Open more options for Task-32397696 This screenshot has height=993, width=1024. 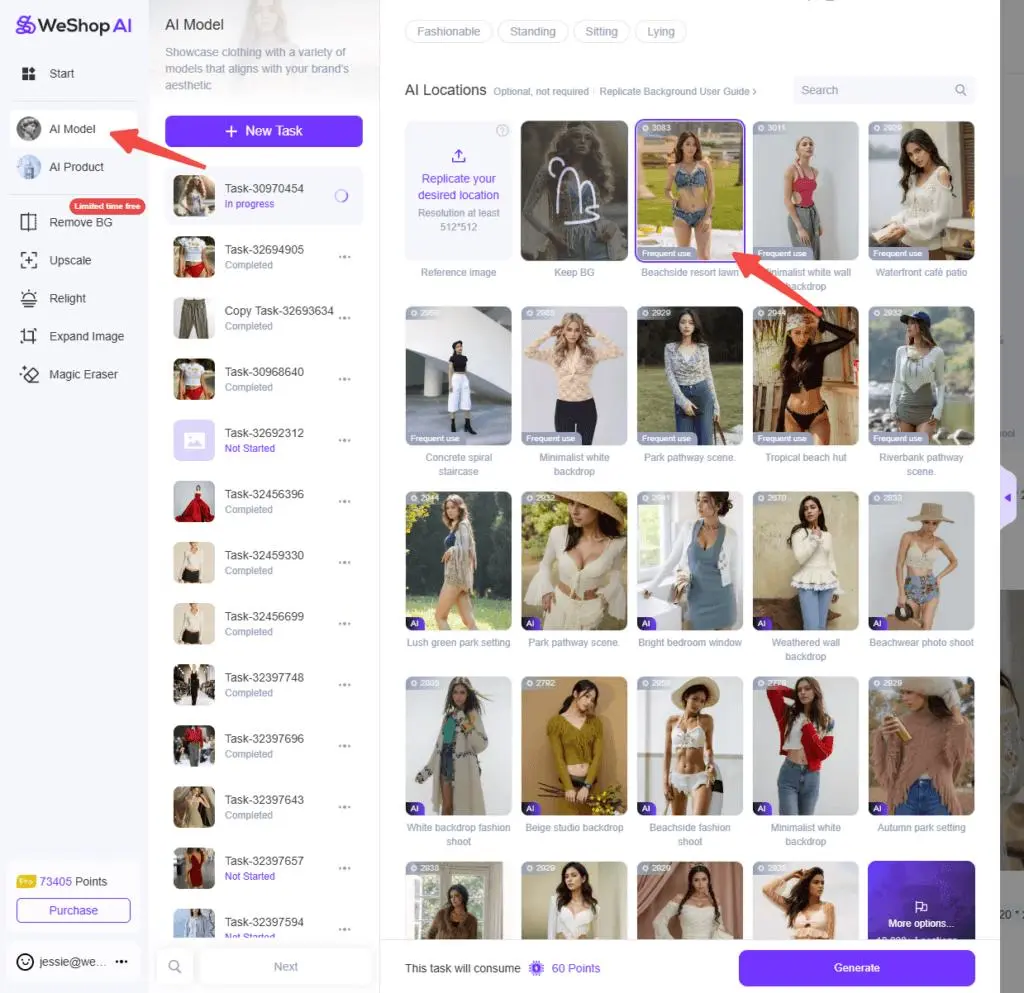[x=345, y=746]
